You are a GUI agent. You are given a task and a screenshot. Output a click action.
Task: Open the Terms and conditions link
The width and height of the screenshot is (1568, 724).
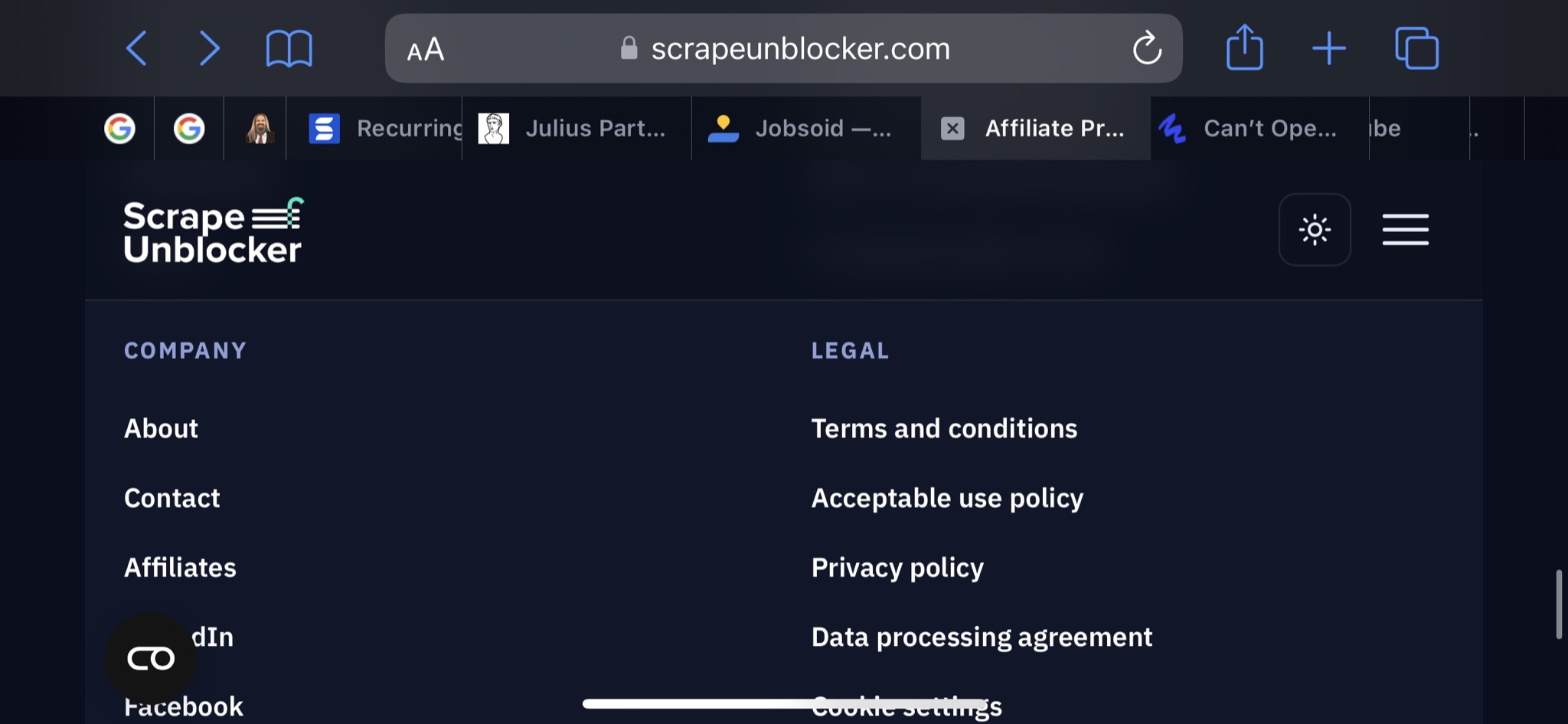click(x=944, y=428)
